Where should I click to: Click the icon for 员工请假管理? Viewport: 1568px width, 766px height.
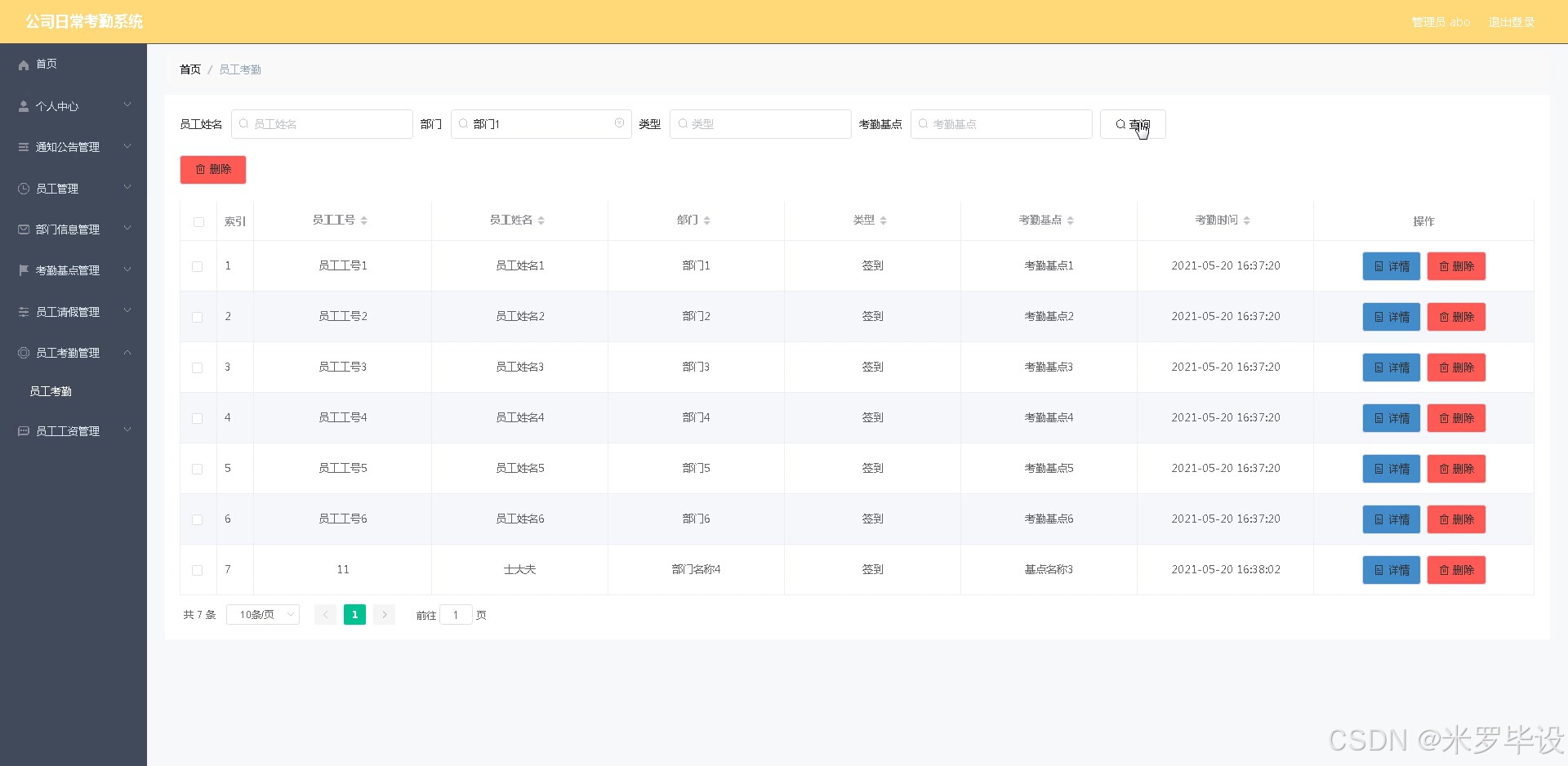[x=24, y=312]
